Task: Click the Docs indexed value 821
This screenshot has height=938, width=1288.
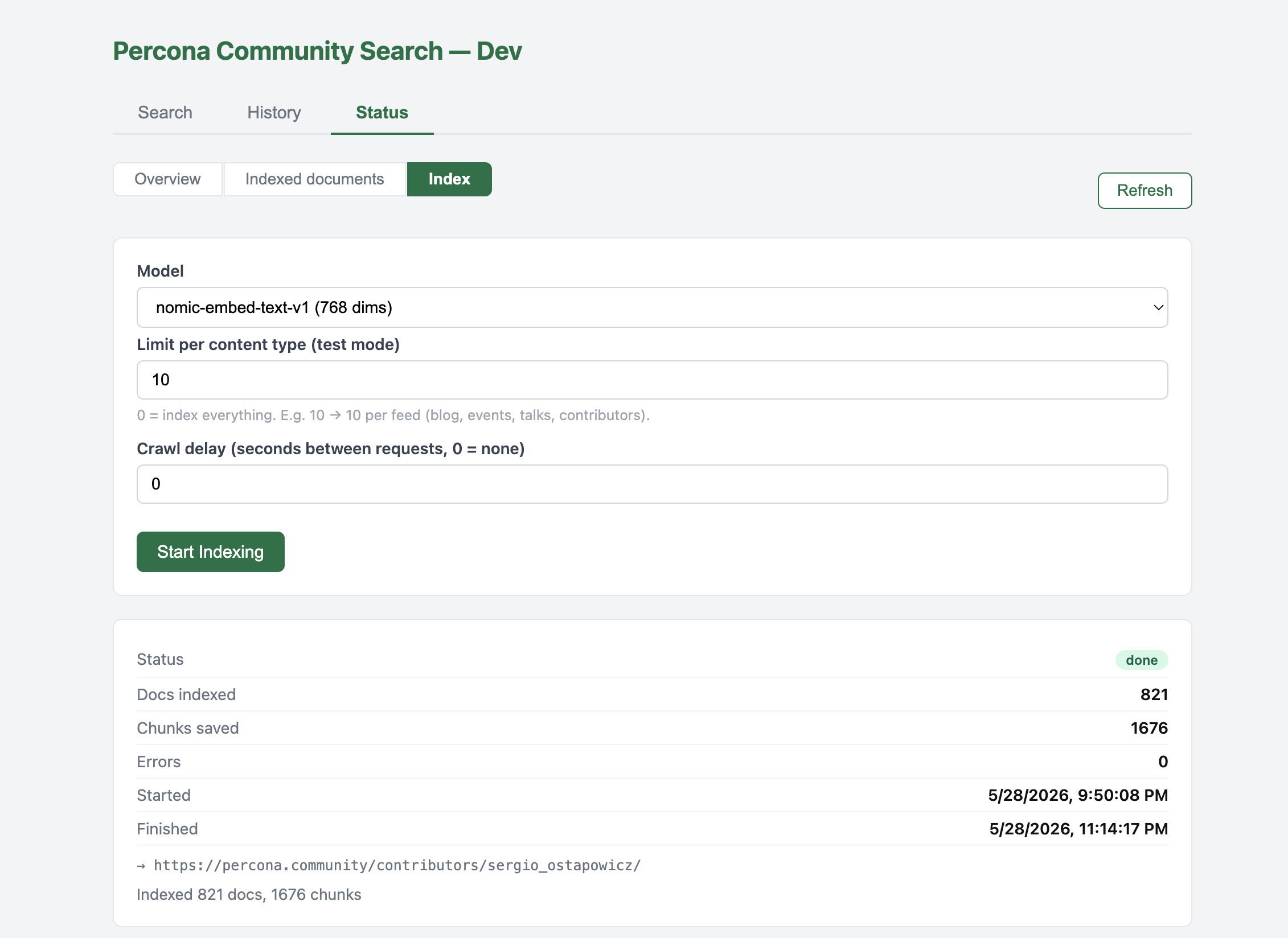Action: tap(1154, 694)
